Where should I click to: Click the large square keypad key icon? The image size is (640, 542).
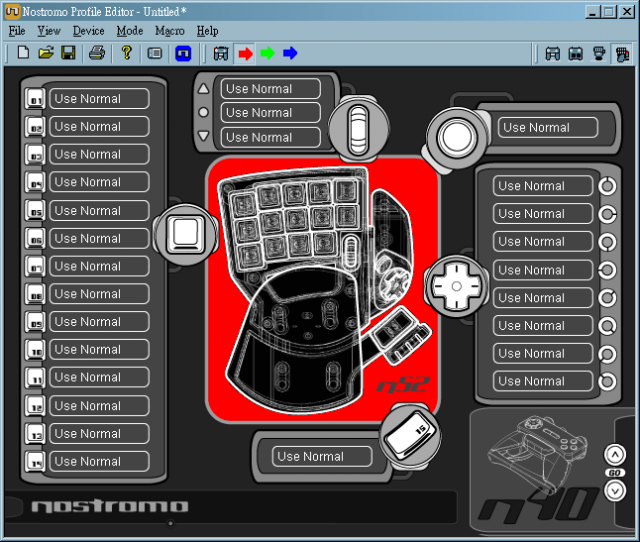tap(186, 235)
